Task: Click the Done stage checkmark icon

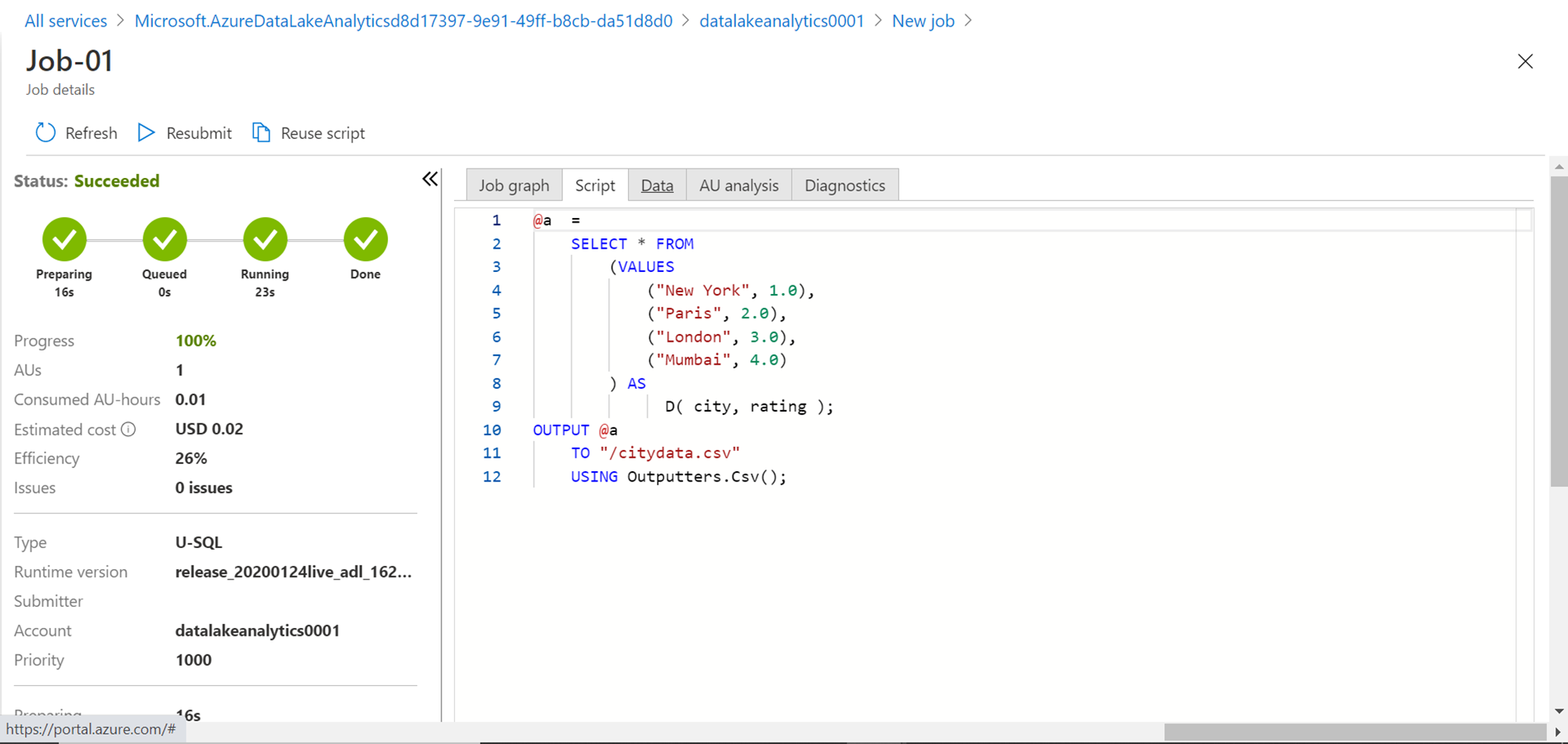Action: pyautogui.click(x=365, y=239)
